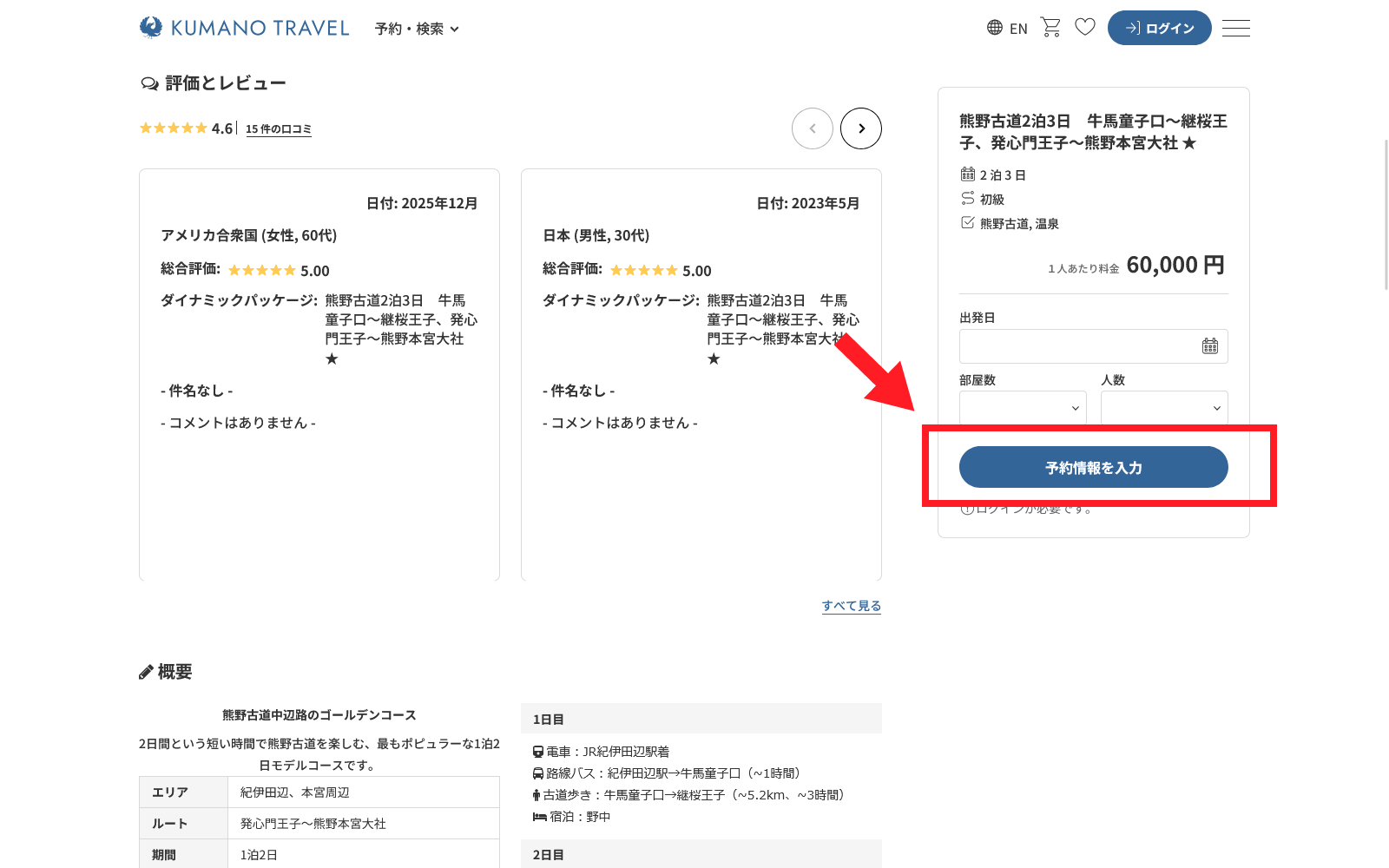The height and width of the screenshot is (868, 1389).
Task: Open the 人数 dropdown
Action: pos(1163,408)
